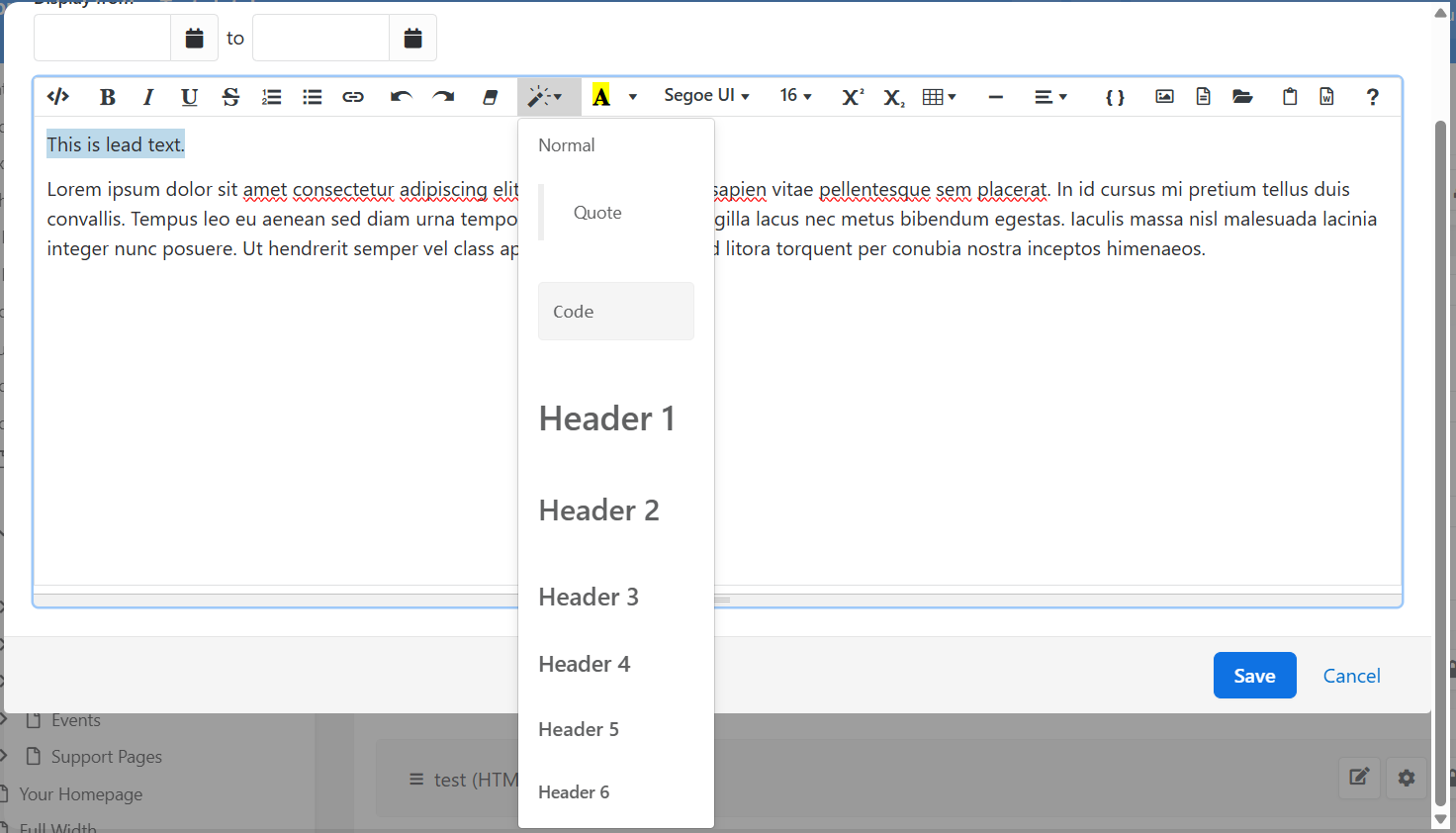Open the editor help dialog
The height and width of the screenshot is (833, 1456).
click(x=1372, y=96)
